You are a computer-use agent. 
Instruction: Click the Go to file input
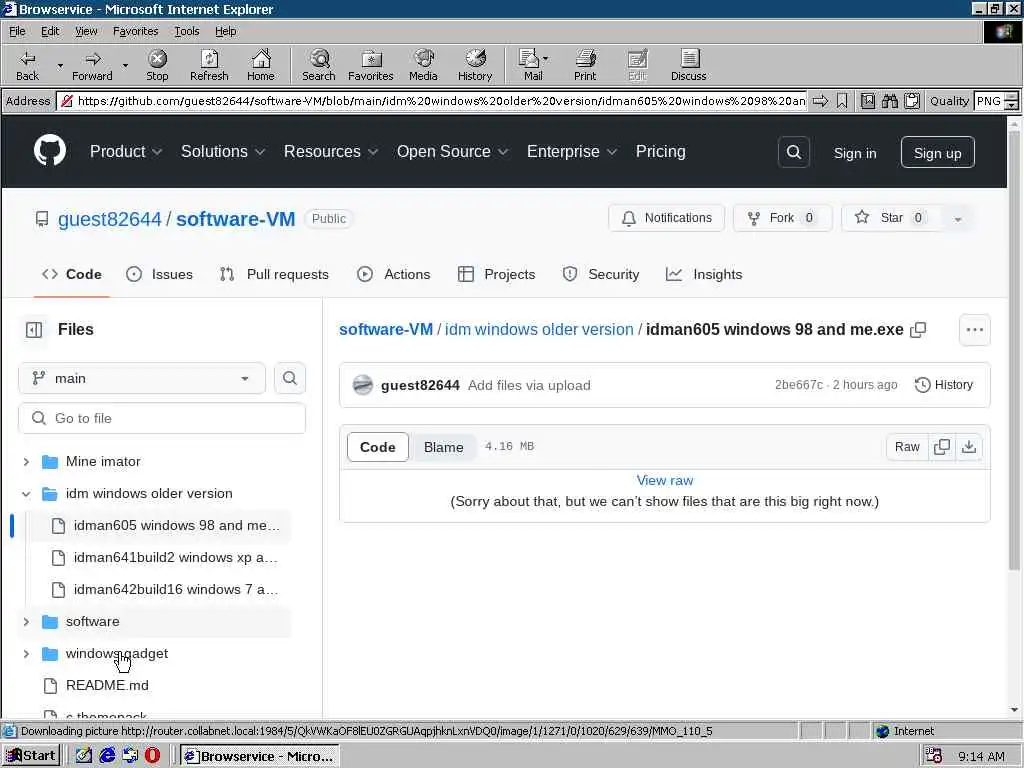click(162, 419)
